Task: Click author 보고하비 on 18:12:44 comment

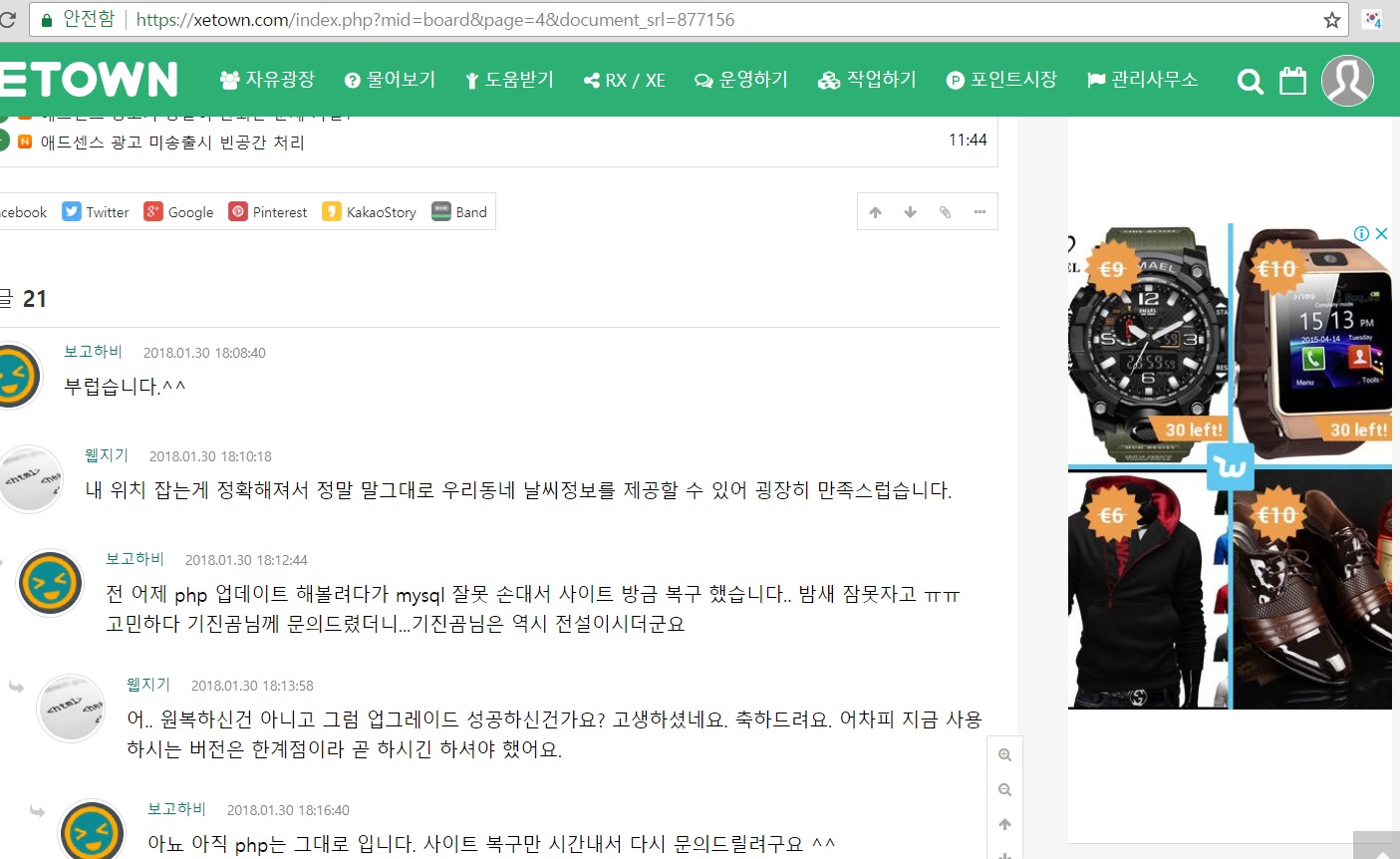Action: point(135,559)
